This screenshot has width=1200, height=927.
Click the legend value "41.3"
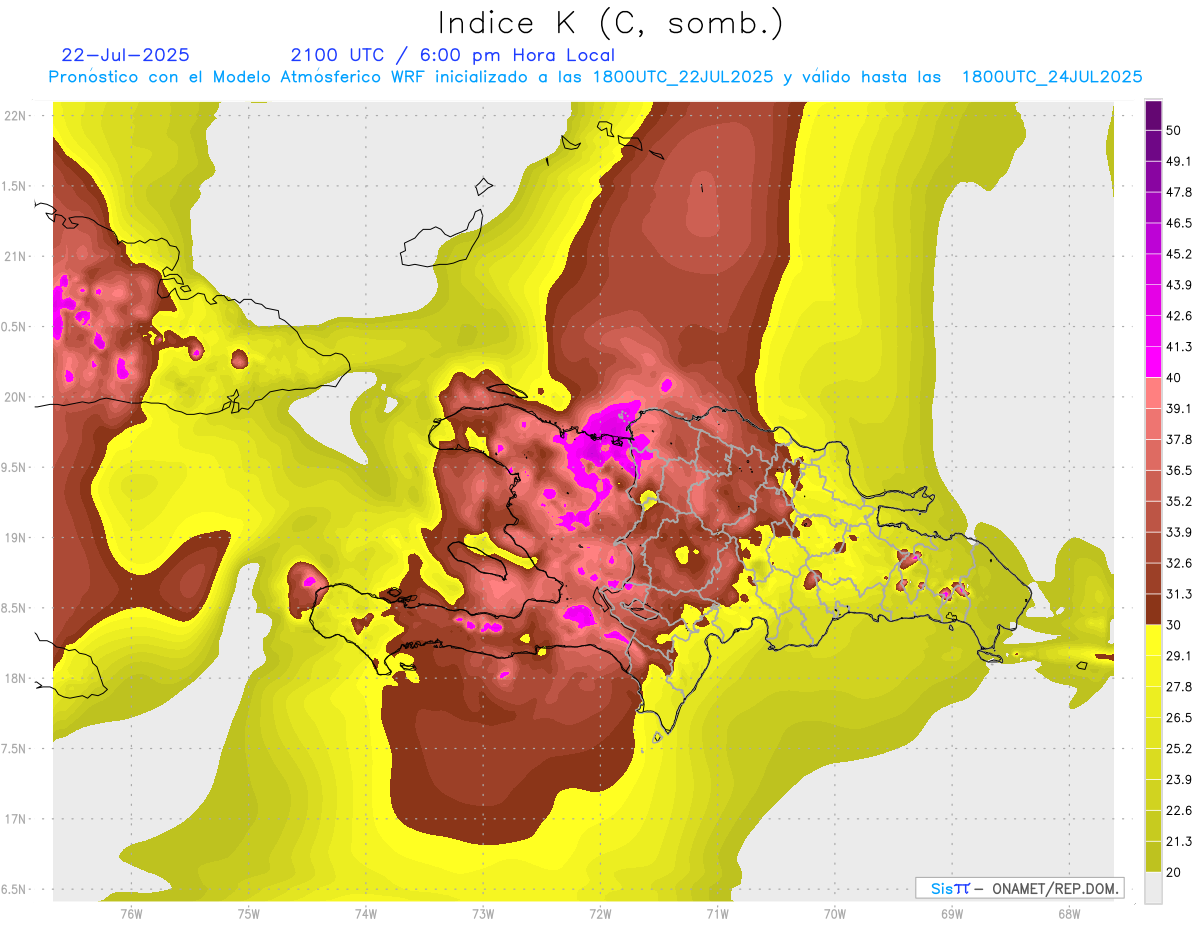pyautogui.click(x=1179, y=347)
